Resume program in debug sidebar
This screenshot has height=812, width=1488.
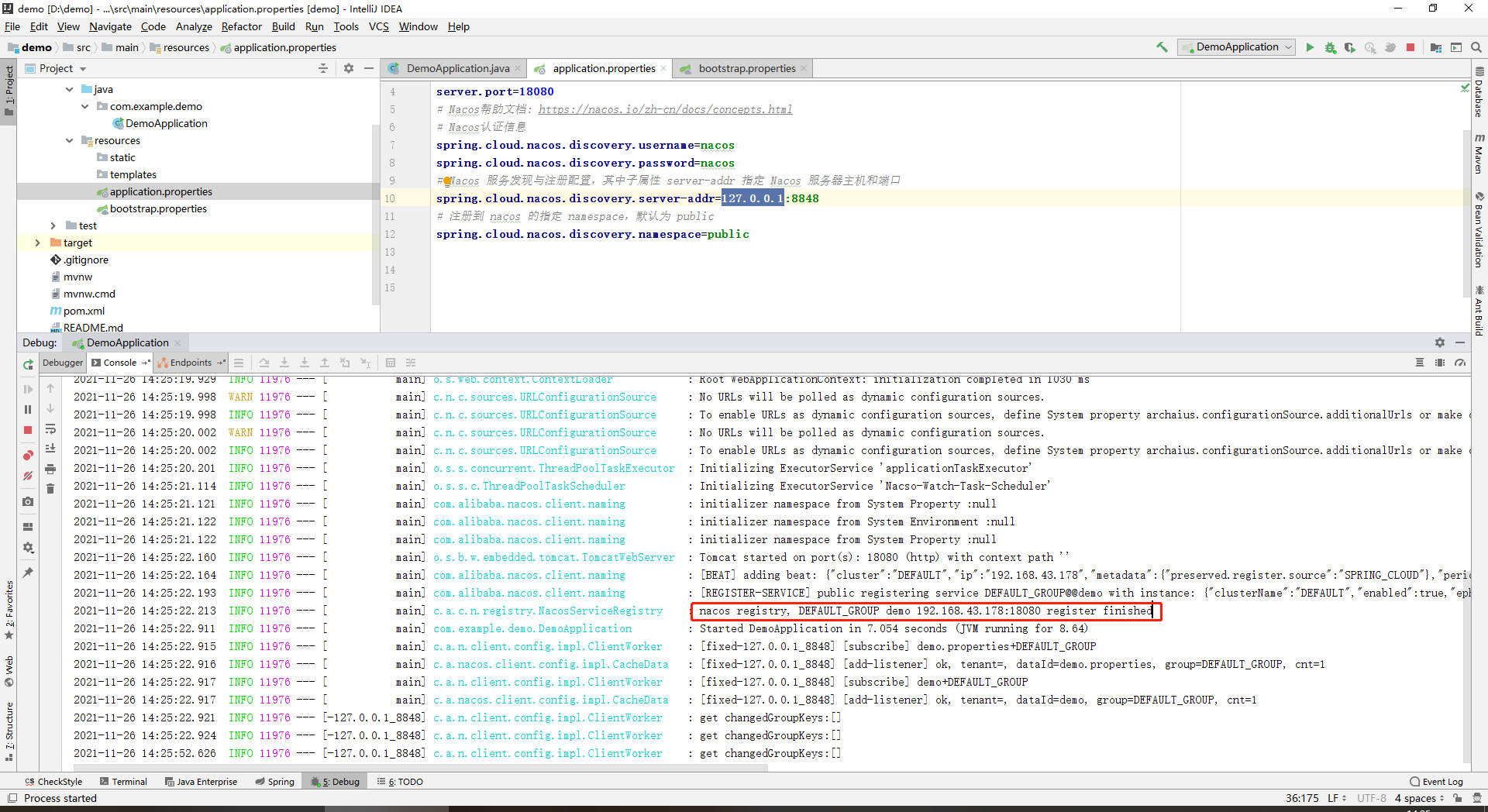pos(28,389)
